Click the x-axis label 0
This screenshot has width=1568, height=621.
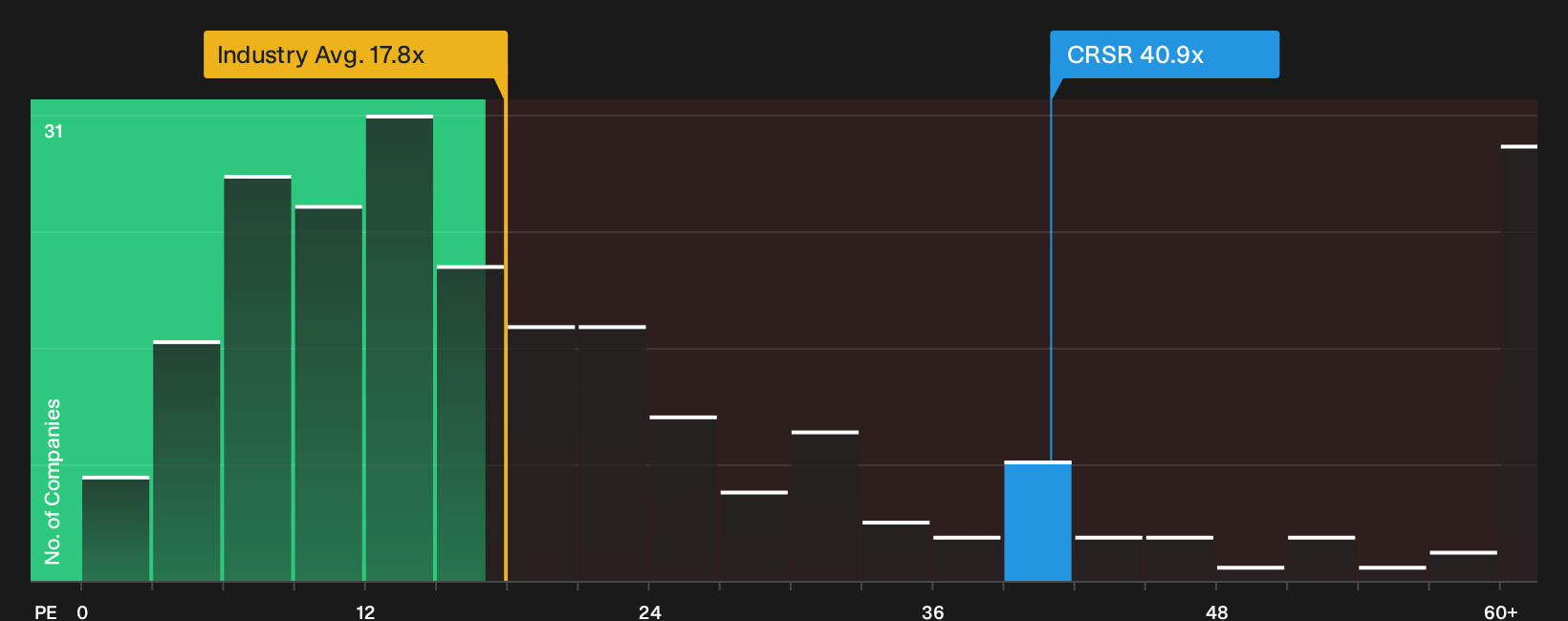[x=82, y=611]
